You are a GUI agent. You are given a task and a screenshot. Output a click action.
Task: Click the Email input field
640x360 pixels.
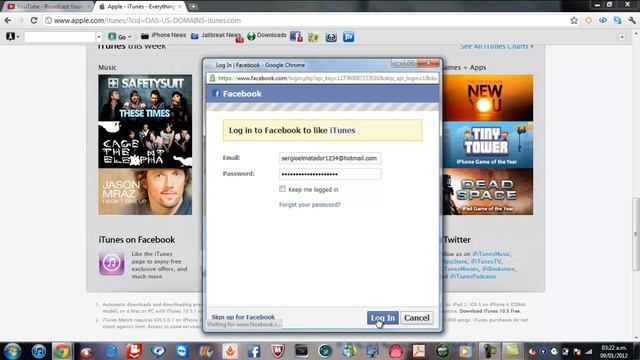coord(330,158)
